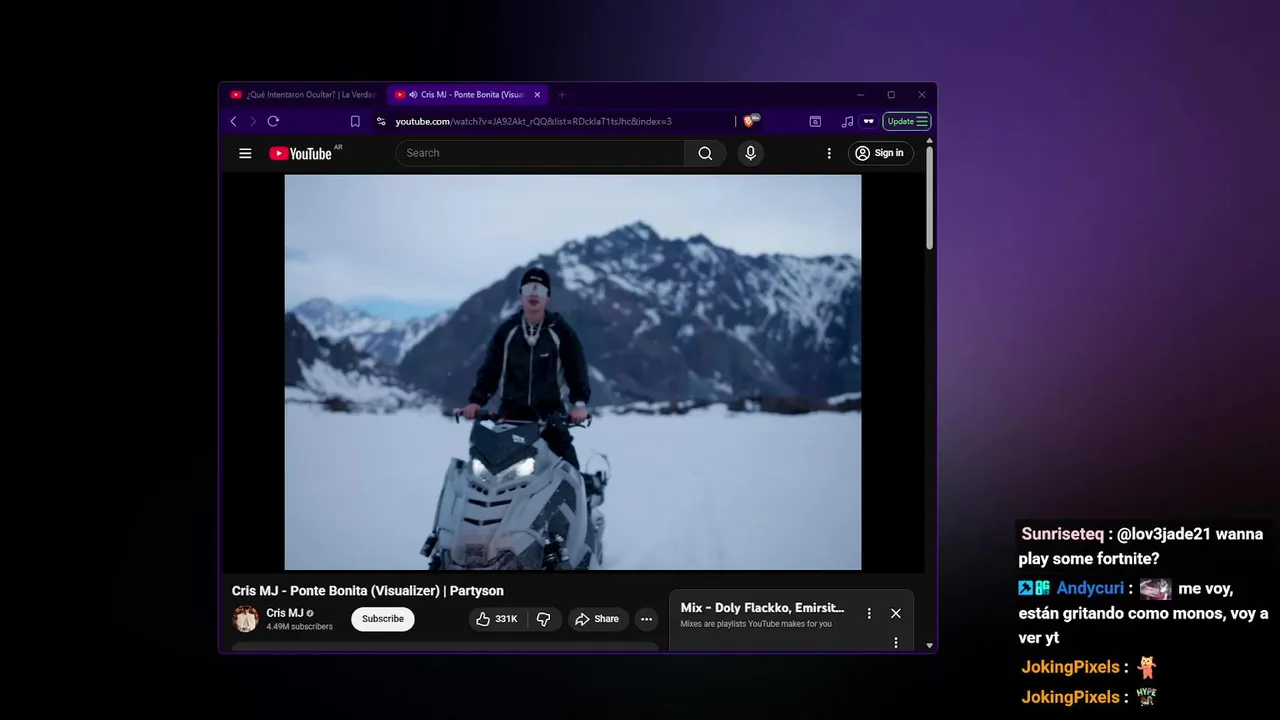The image size is (1280, 720).
Task: Click the video player to pause playback
Action: (573, 372)
